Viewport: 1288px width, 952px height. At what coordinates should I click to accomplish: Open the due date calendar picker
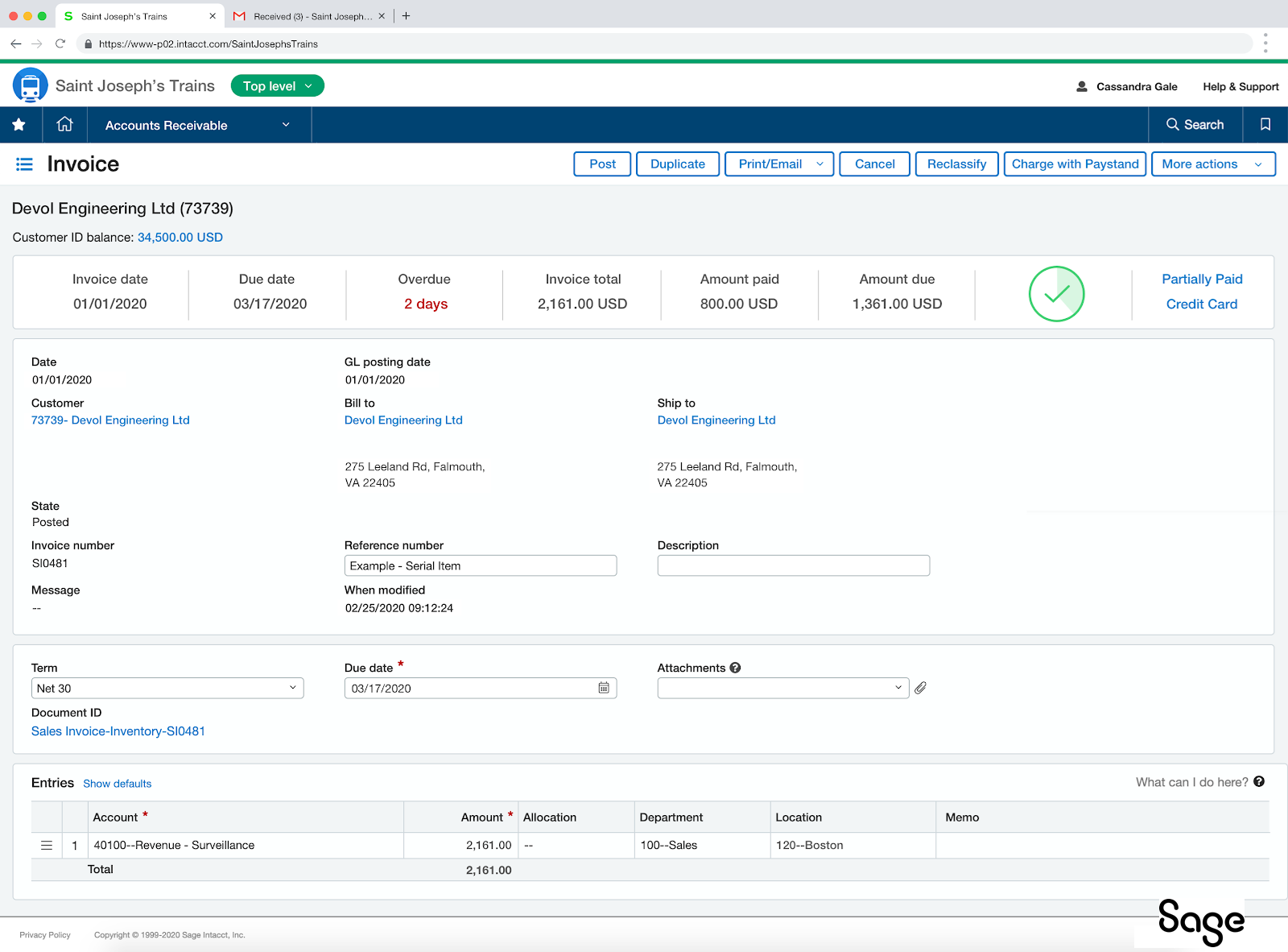pyautogui.click(x=604, y=688)
